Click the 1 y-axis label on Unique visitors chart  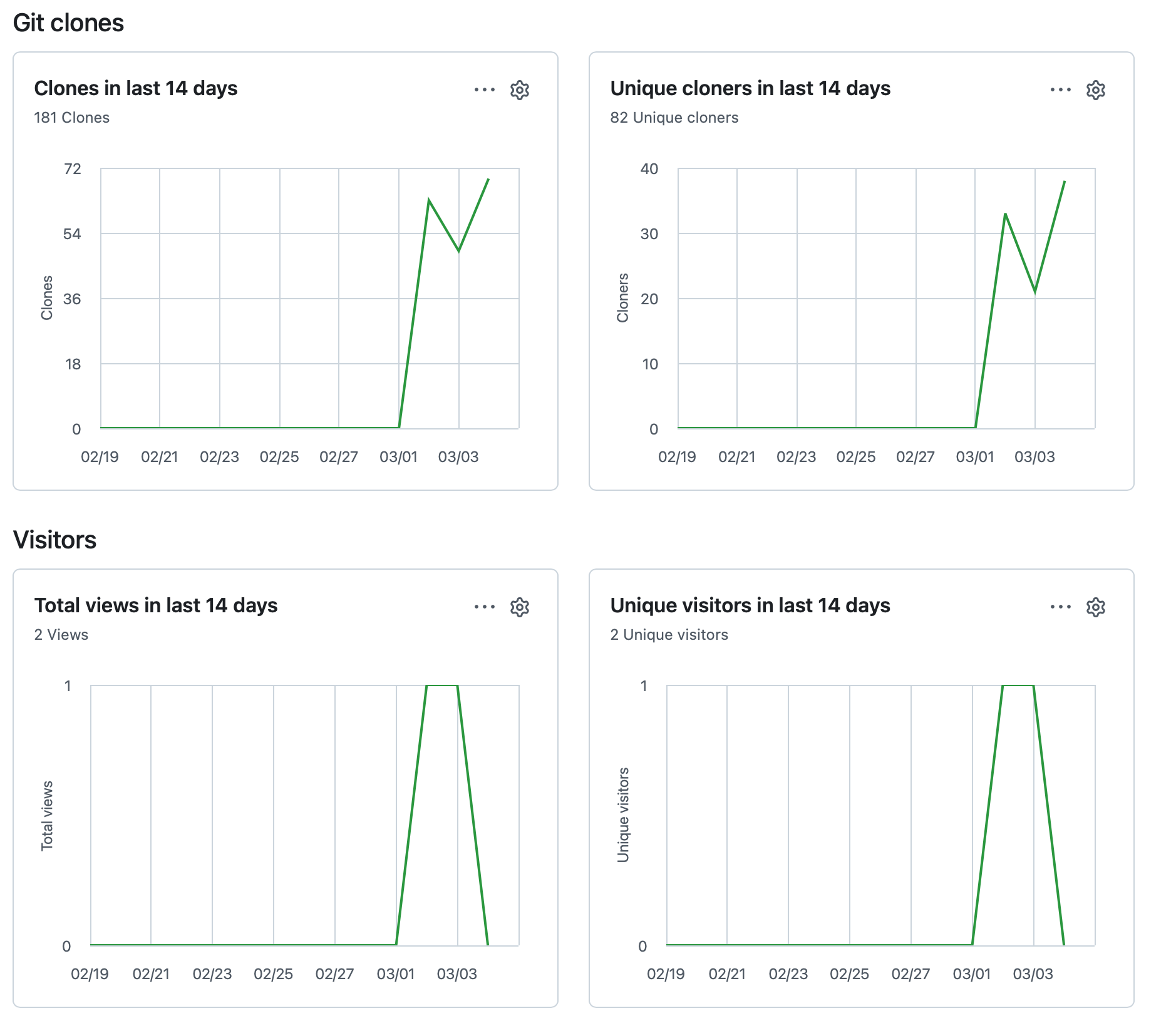644,686
